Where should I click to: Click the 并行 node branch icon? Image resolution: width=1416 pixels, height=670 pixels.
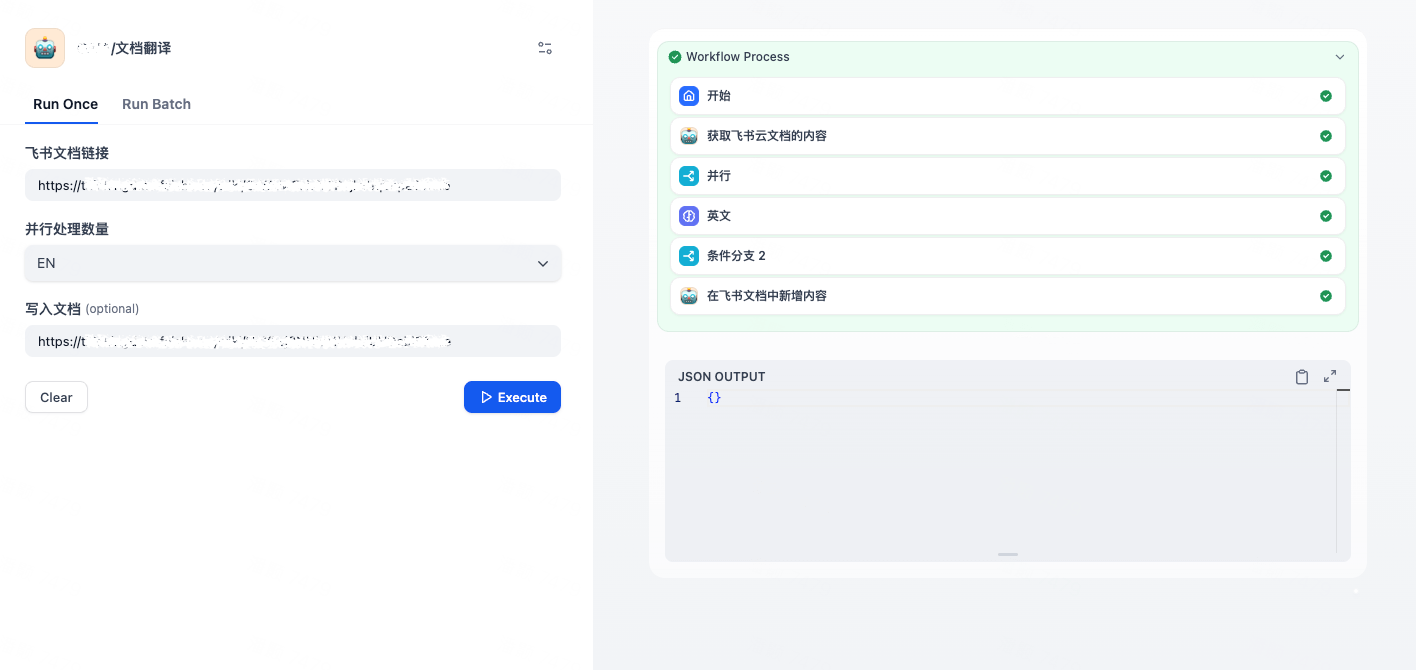(x=688, y=176)
